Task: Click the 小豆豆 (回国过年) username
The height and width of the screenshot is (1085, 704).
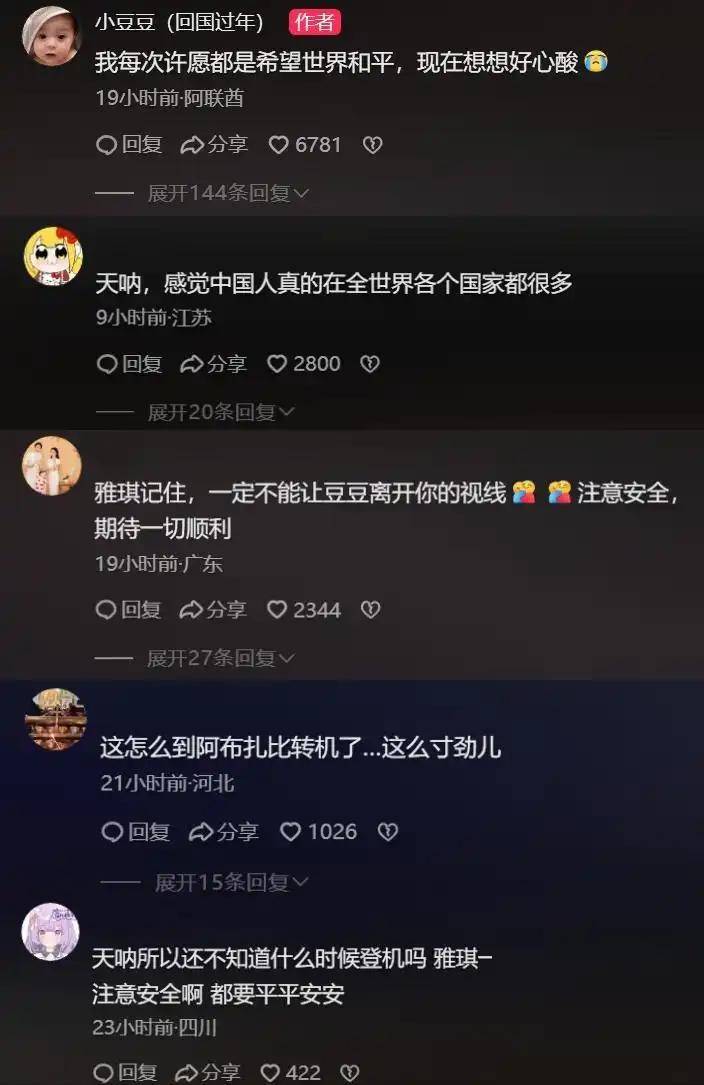Action: coord(179,22)
